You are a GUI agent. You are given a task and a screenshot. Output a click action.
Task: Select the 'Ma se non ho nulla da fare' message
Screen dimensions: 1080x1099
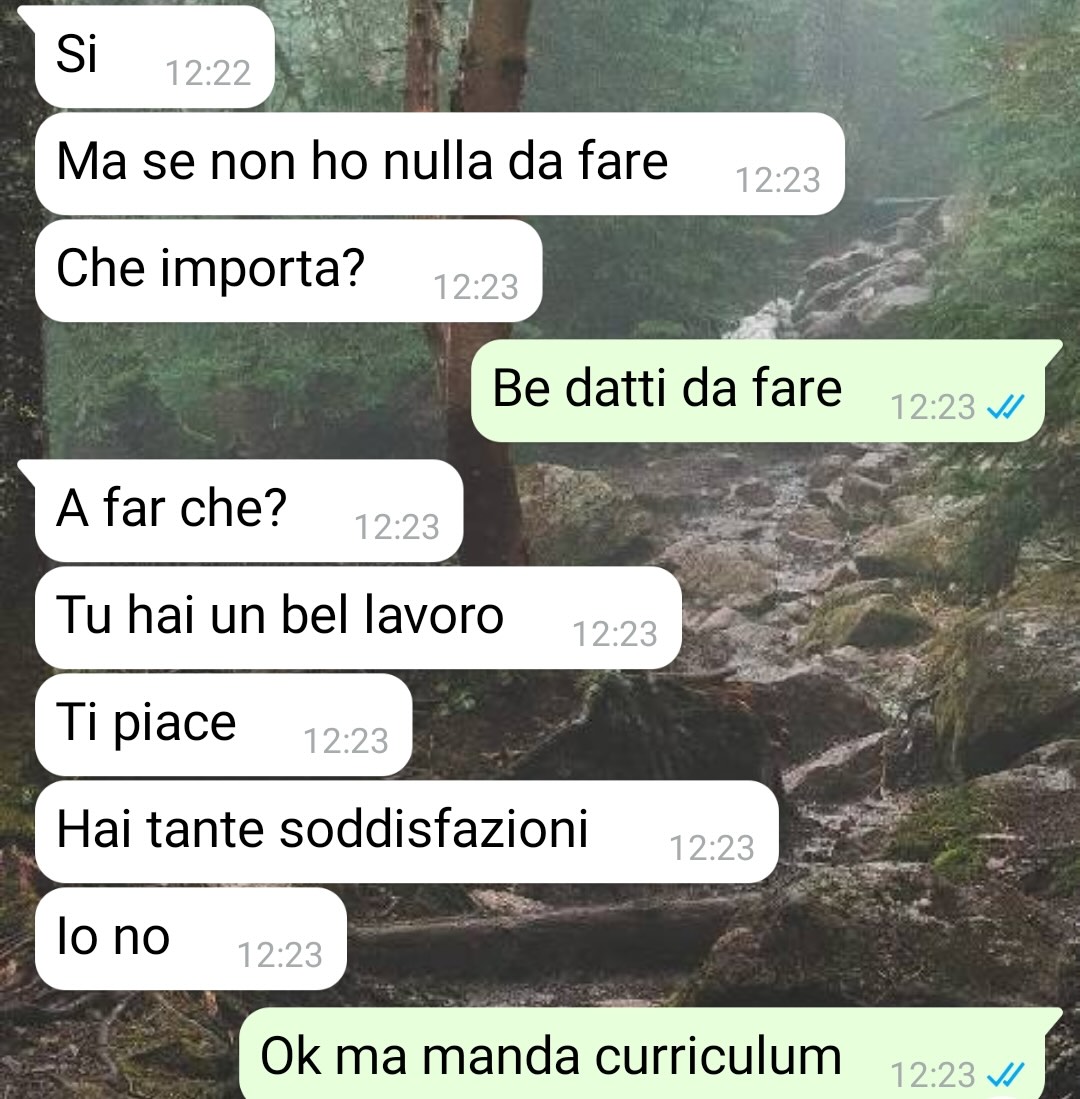click(x=439, y=163)
